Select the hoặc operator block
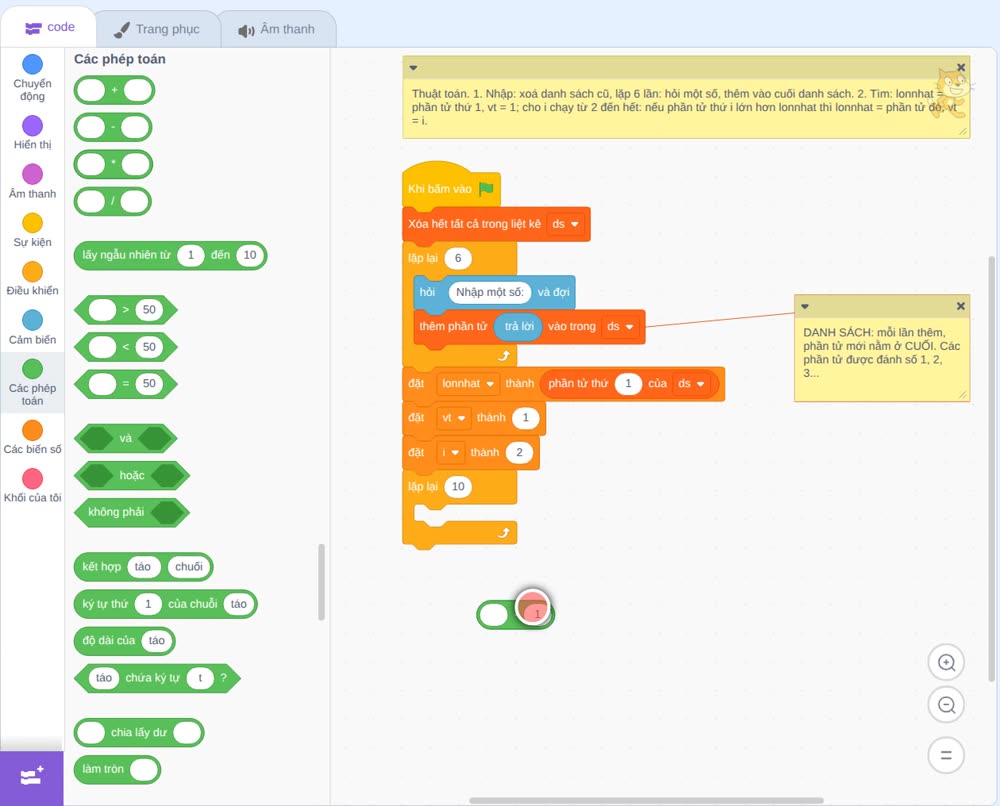Viewport: 1000px width, 806px height. point(132,475)
